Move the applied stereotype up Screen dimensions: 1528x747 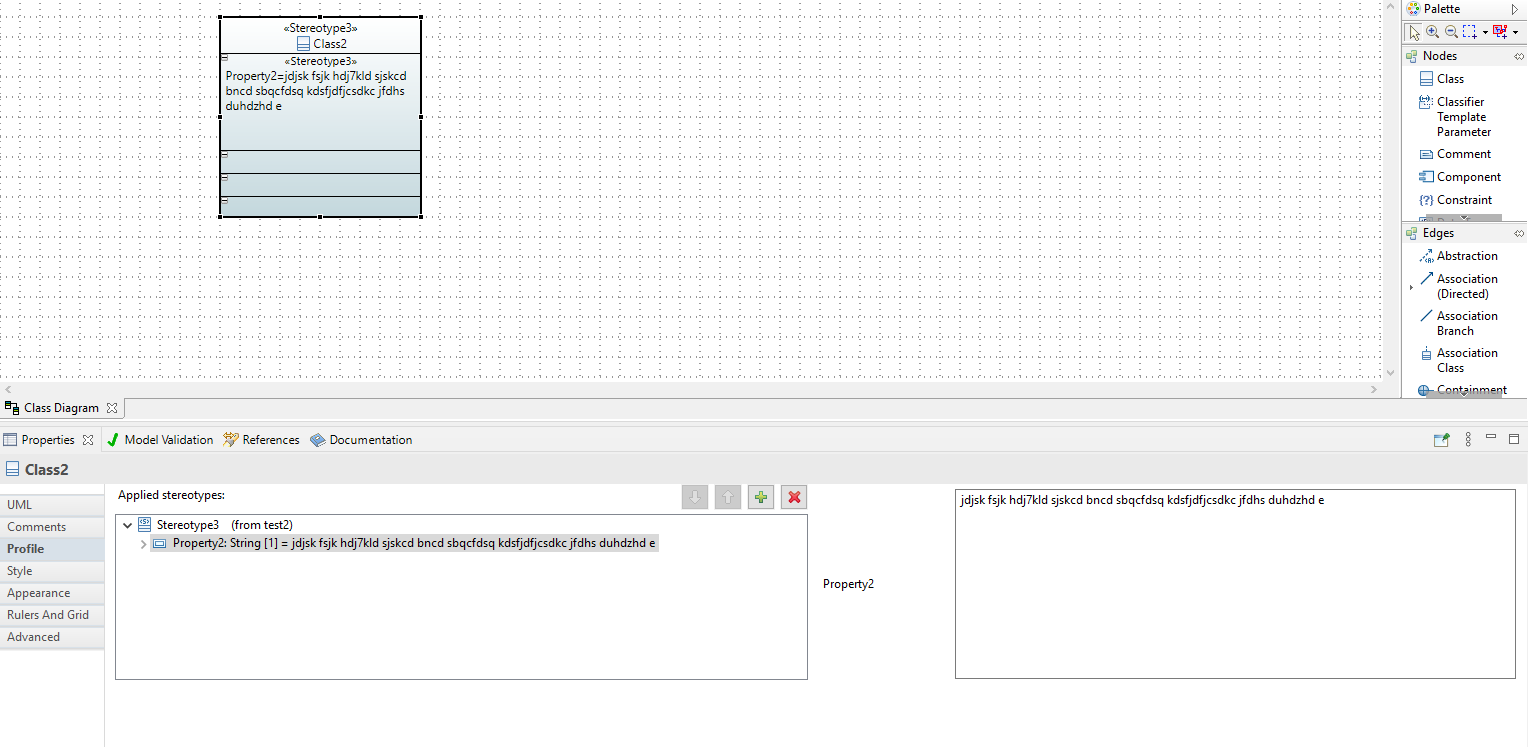[728, 497]
